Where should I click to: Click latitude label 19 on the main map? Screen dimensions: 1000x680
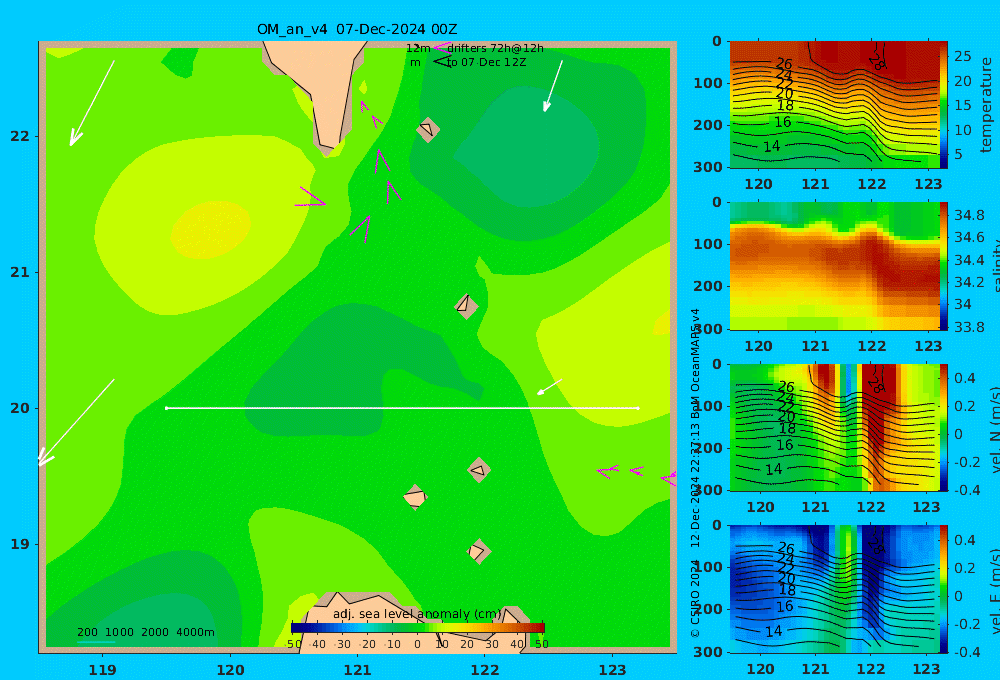click(x=20, y=544)
